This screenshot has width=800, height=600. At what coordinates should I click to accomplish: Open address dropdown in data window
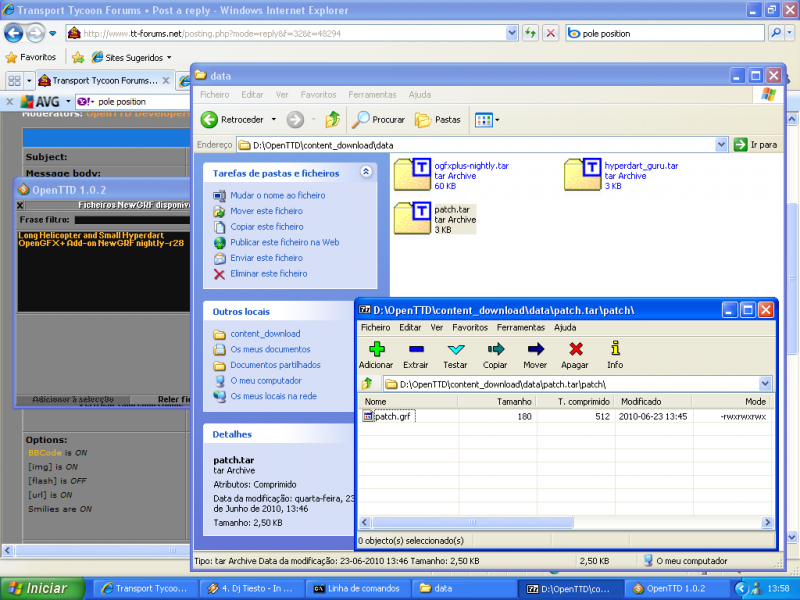pos(721,145)
